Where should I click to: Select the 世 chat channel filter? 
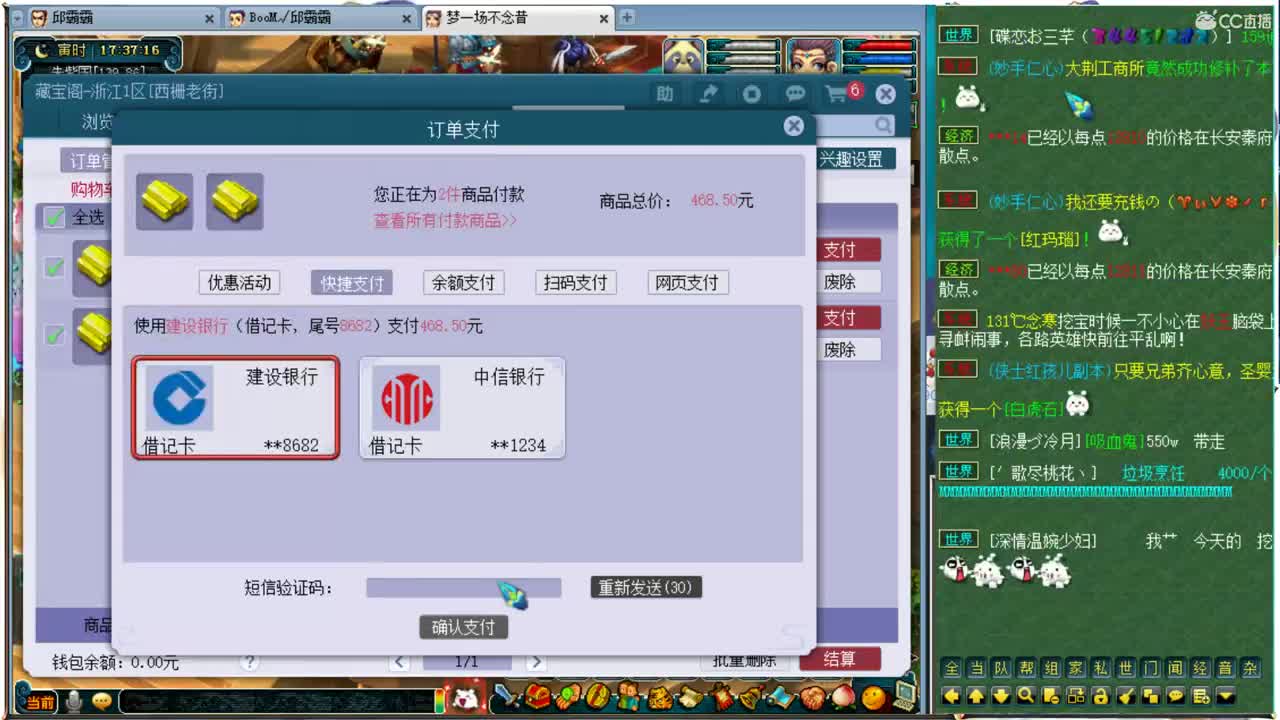pyautogui.click(x=1126, y=669)
